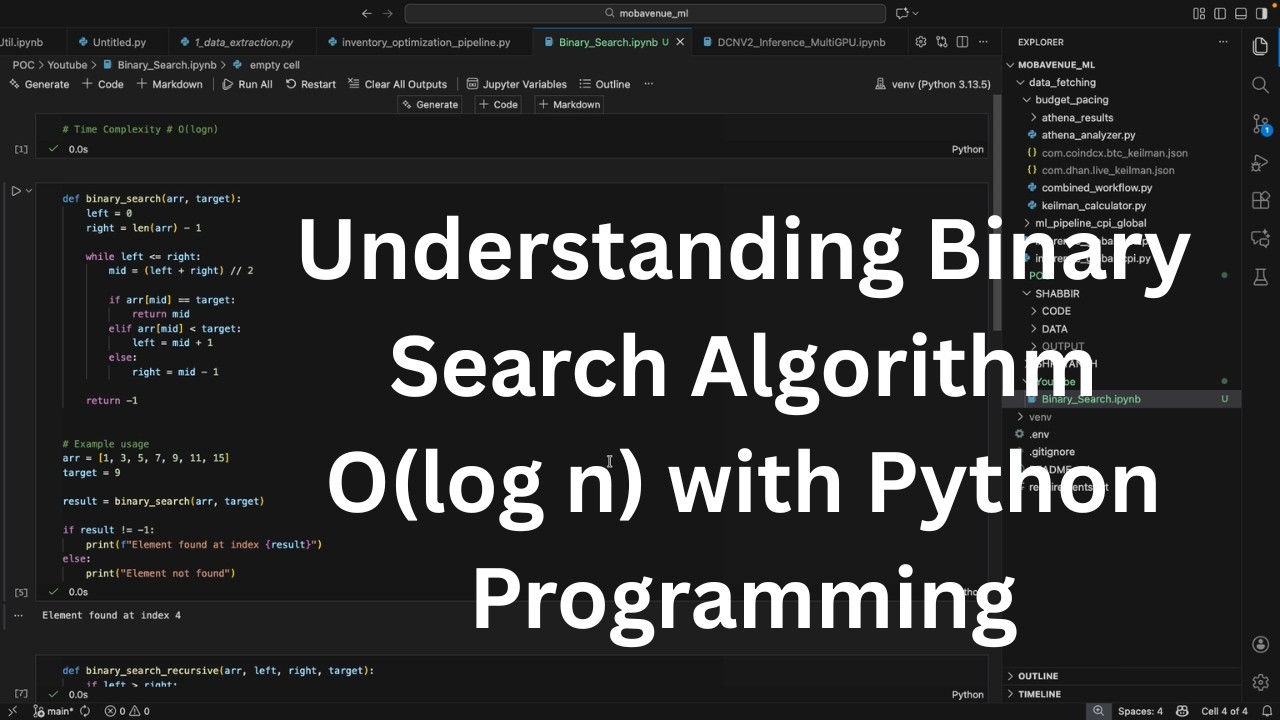This screenshot has width=1280, height=720.
Task: Open the errors and warnings count indicator
Action: click(x=127, y=711)
